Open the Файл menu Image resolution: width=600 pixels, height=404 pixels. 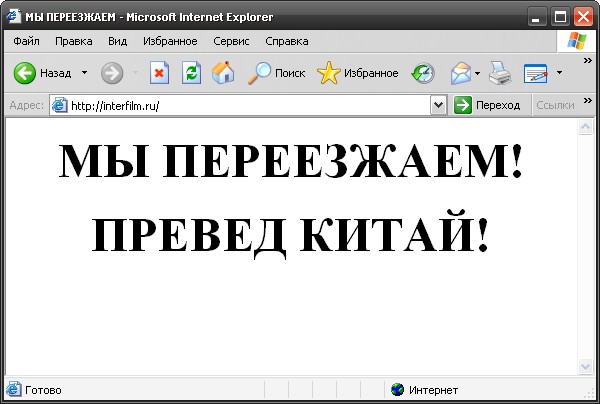(x=26, y=41)
